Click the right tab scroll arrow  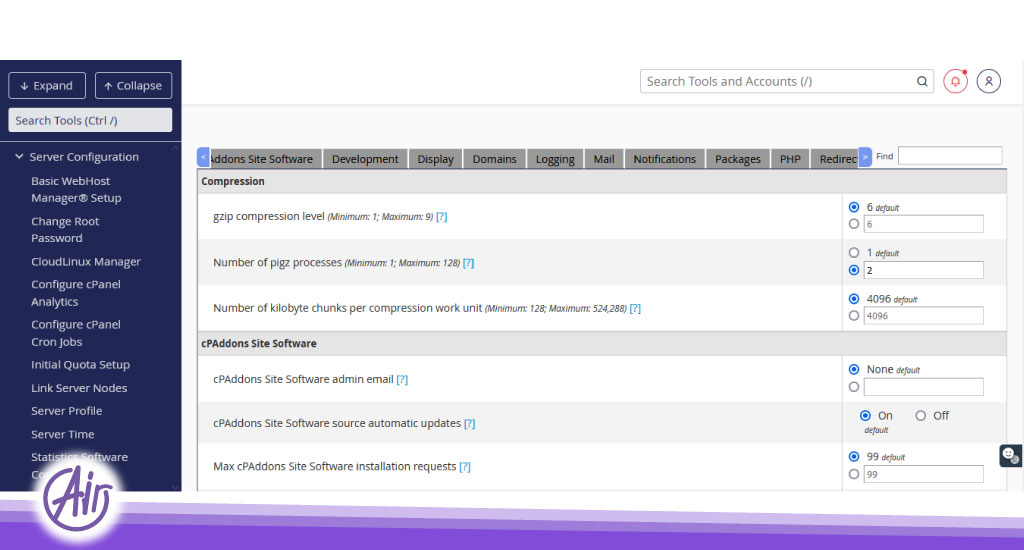[x=865, y=157]
